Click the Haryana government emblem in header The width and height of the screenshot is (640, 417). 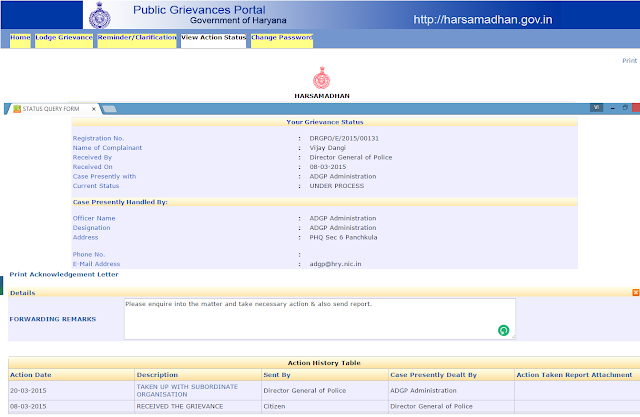point(100,16)
